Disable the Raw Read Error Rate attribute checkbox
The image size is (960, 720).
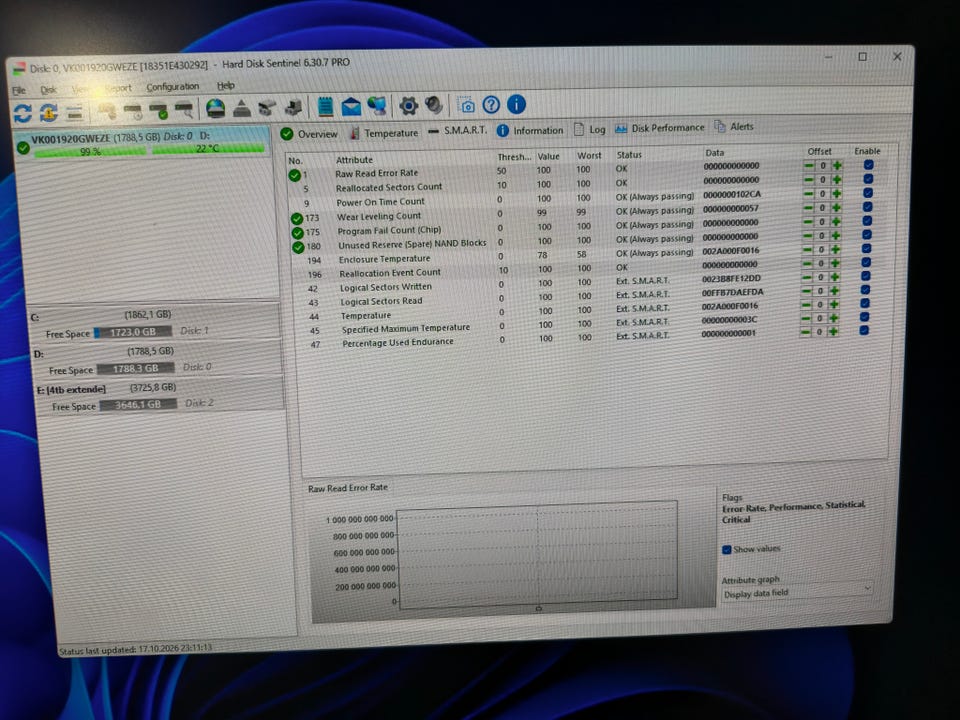(868, 165)
